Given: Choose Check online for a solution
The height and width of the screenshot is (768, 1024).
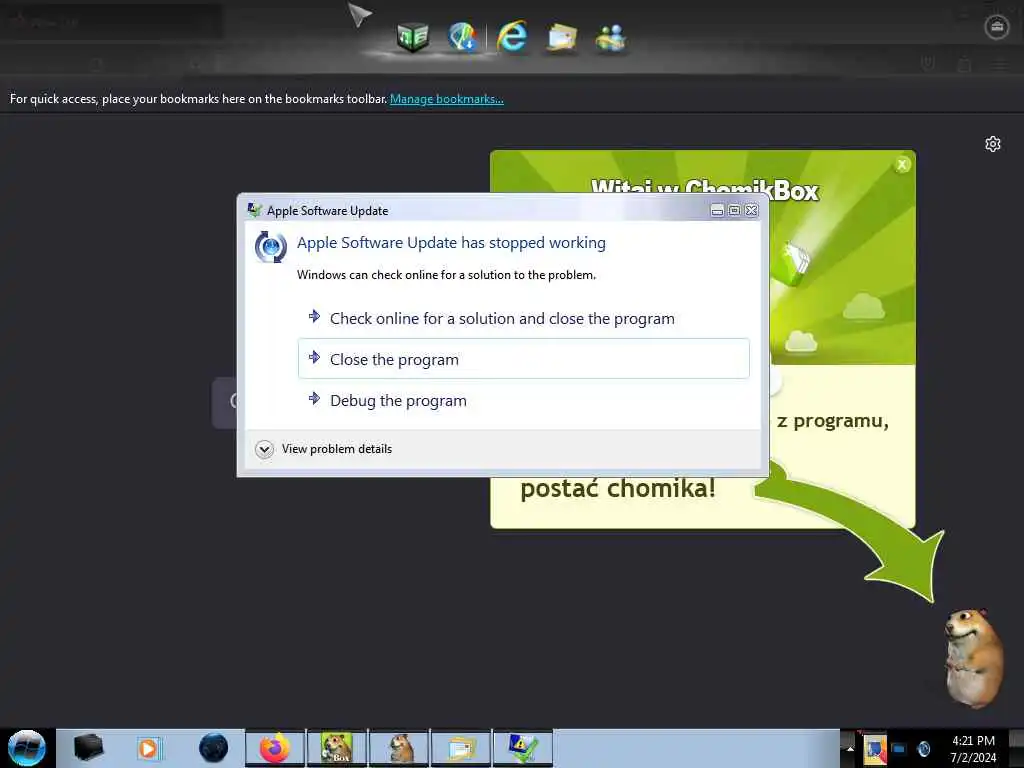Looking at the screenshot, I should tap(524, 319).
